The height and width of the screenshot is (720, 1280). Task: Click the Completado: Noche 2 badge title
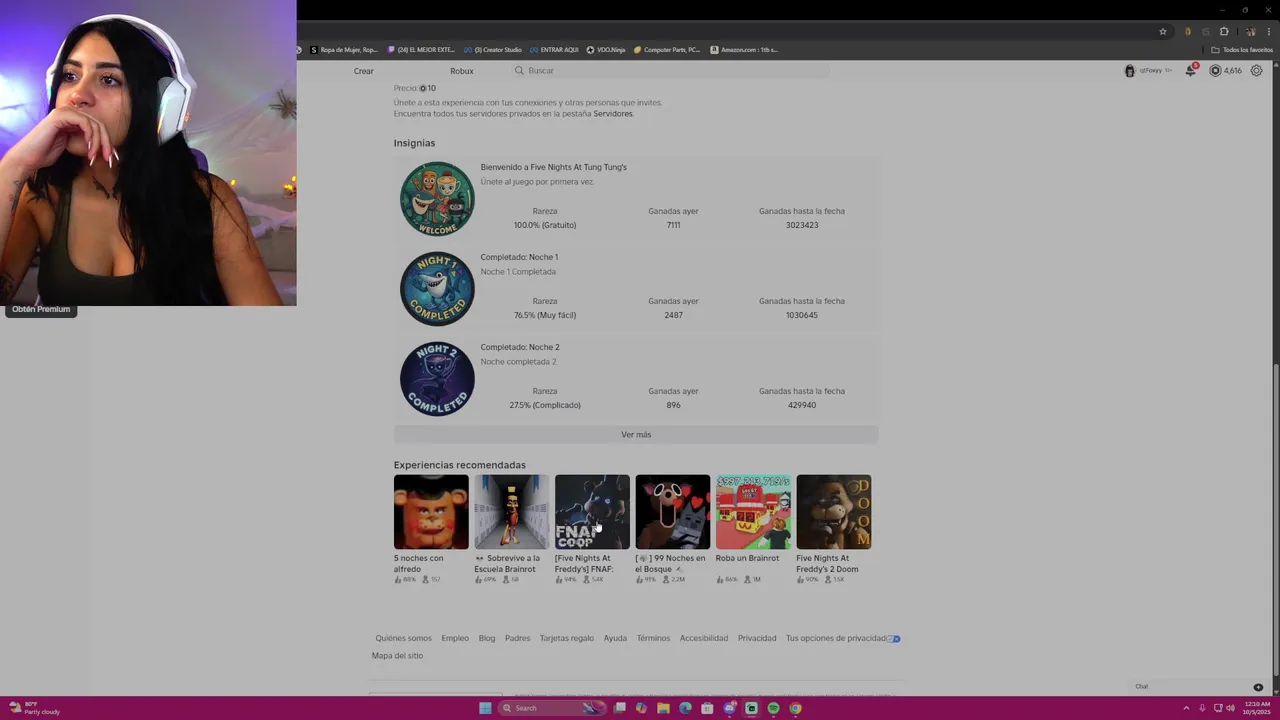520,347
